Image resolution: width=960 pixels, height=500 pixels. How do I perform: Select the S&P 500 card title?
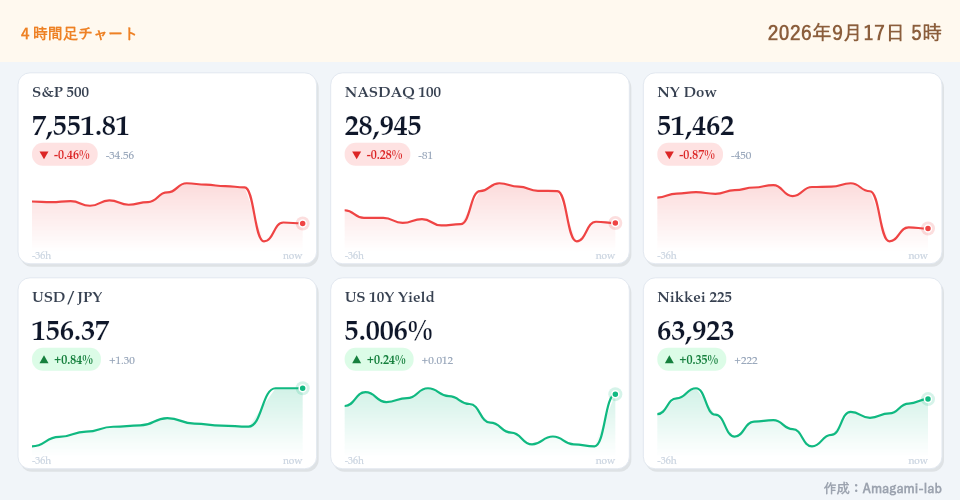coord(61,92)
